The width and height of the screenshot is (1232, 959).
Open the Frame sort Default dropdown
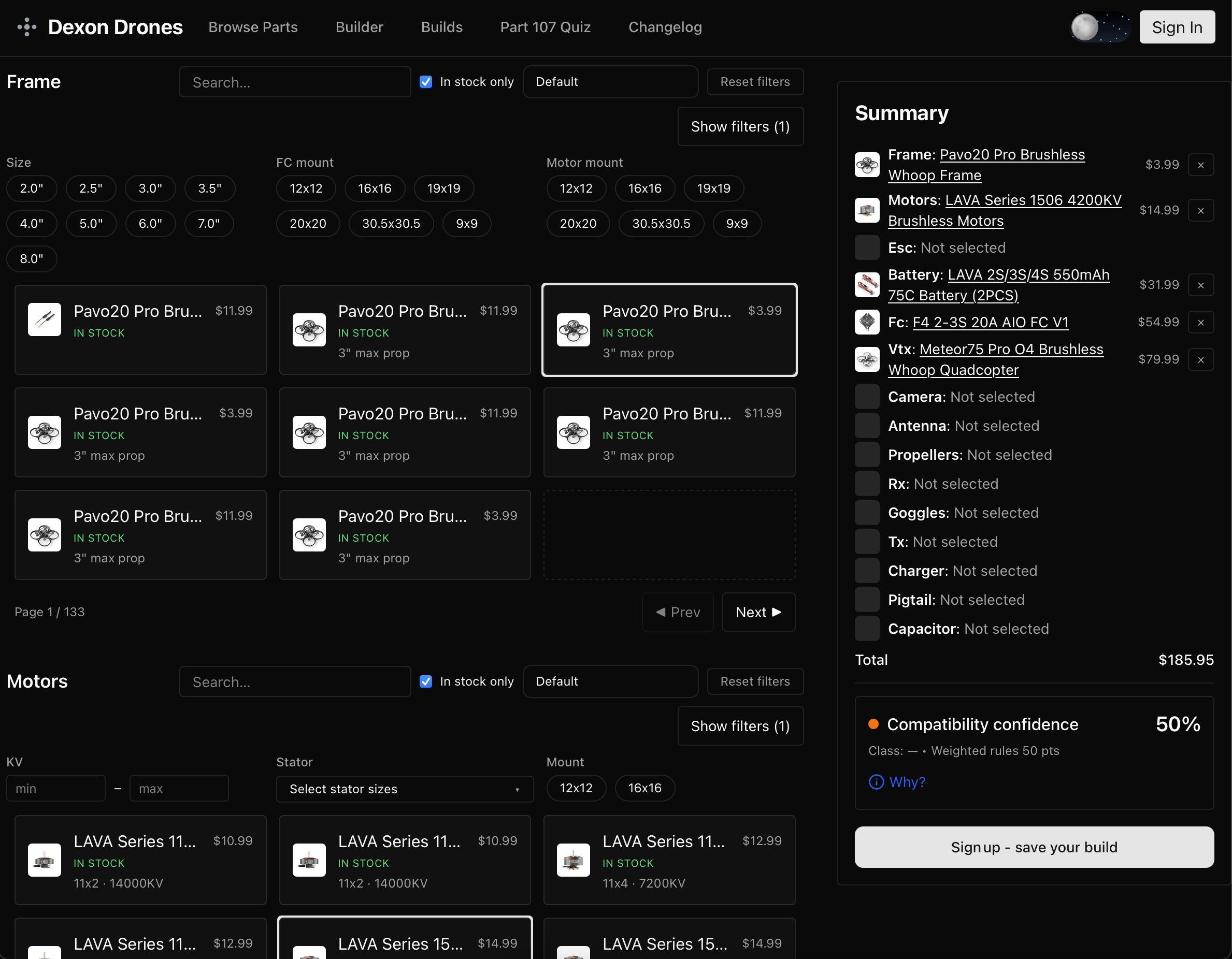click(x=610, y=82)
